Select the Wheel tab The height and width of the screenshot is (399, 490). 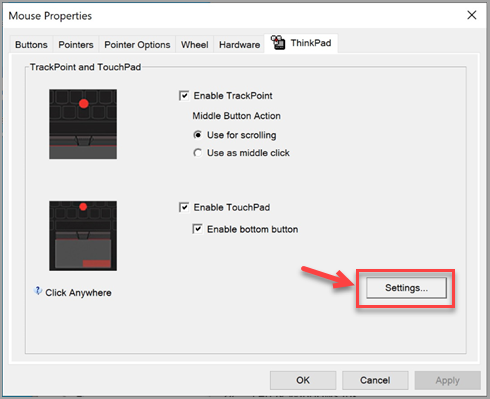(x=194, y=45)
